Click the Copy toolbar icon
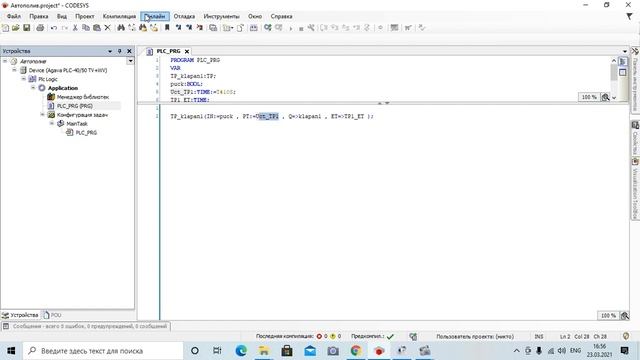Screen dimensions: 640x360 point(86,28)
